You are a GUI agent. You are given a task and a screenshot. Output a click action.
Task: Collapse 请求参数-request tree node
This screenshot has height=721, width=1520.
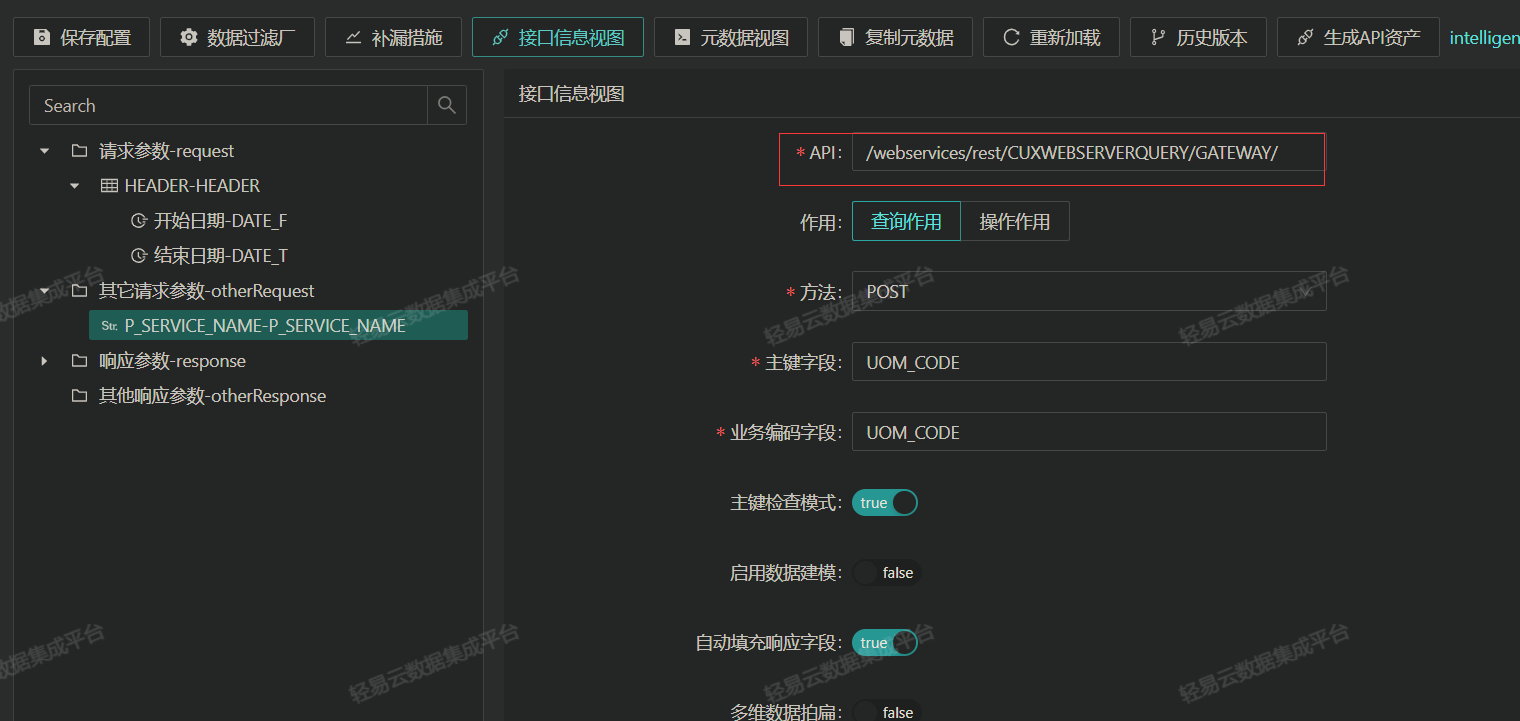[44, 151]
